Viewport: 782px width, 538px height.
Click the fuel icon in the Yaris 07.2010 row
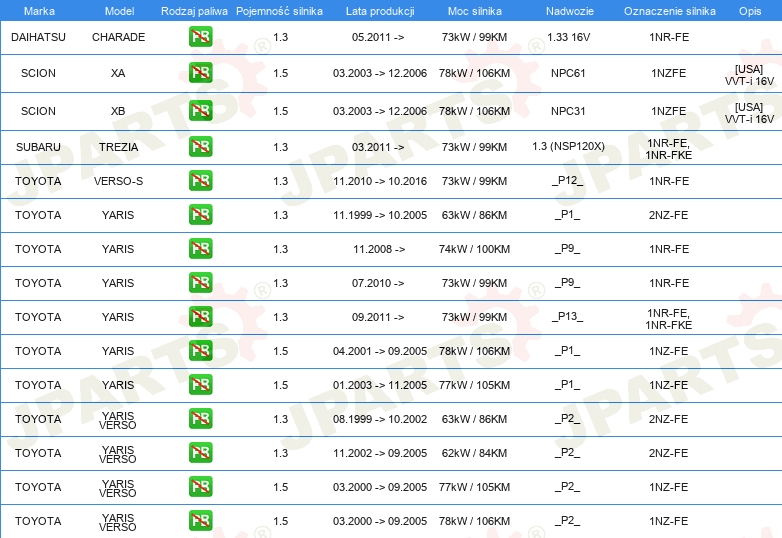coord(200,282)
